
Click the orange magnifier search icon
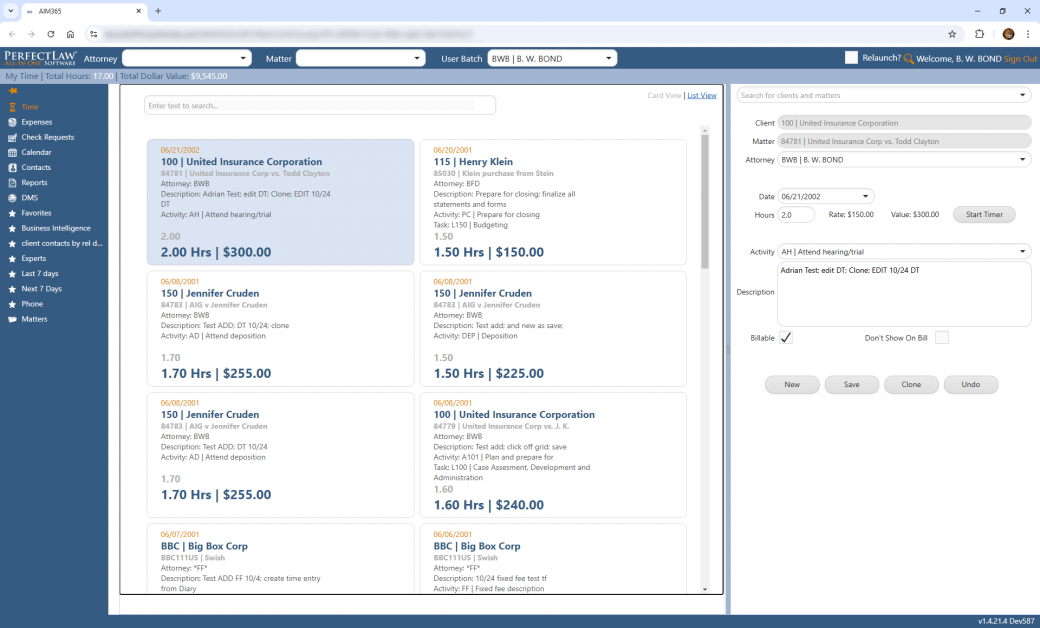point(908,59)
